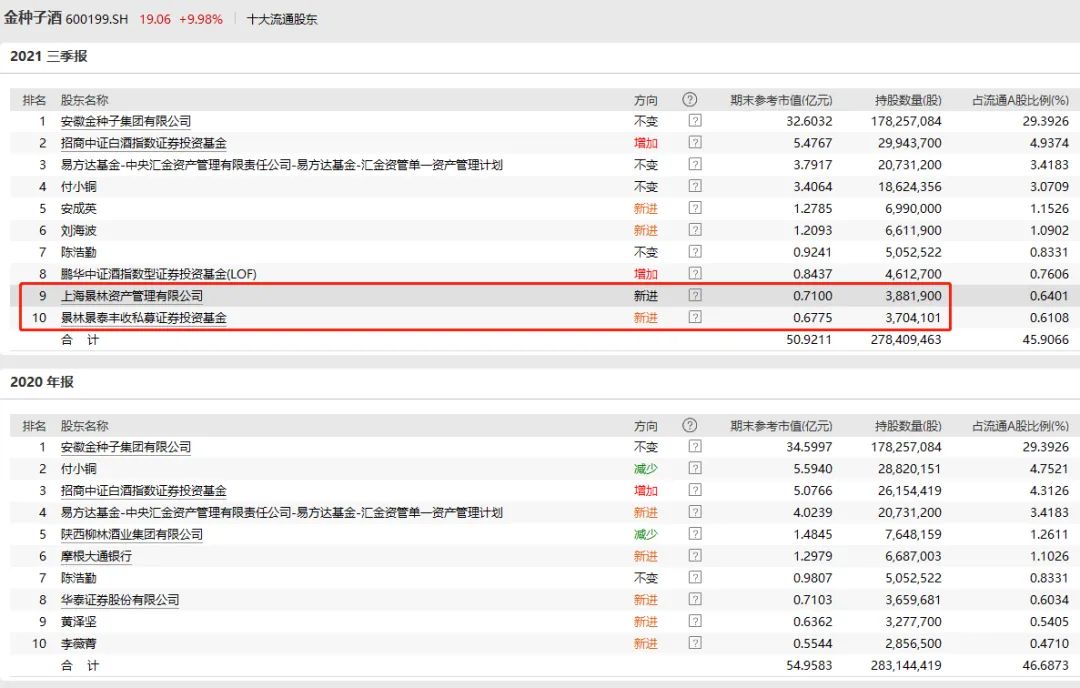Click the question icon in 摩根大通银行 row
This screenshot has height=688, width=1080.
(x=695, y=556)
